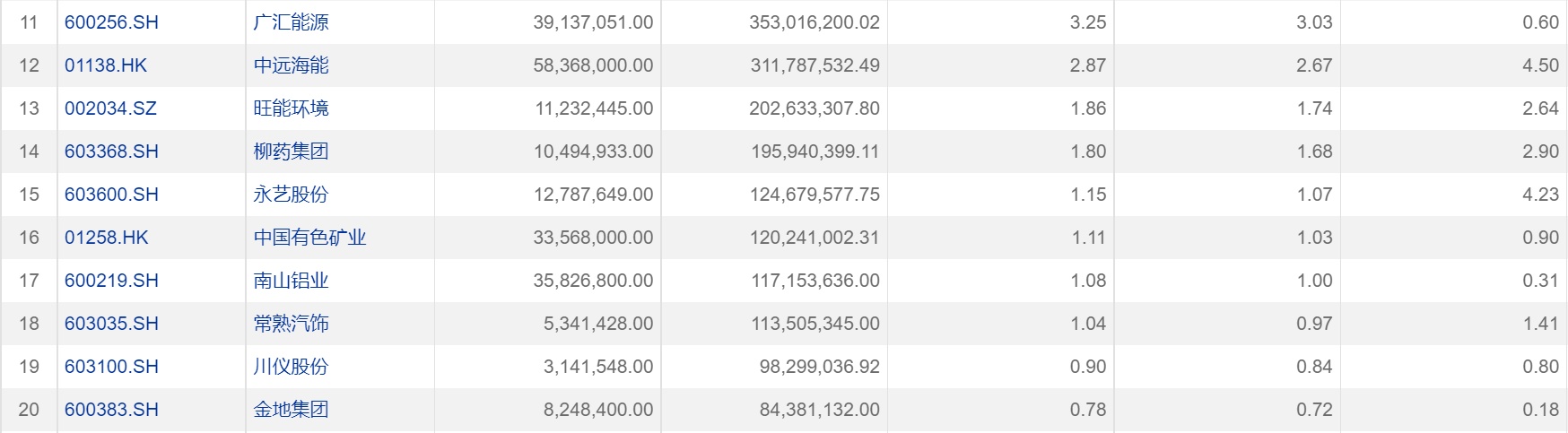Viewport: 1568px width, 433px height.
Task: Select the 600383.SH code link
Action: (111, 410)
